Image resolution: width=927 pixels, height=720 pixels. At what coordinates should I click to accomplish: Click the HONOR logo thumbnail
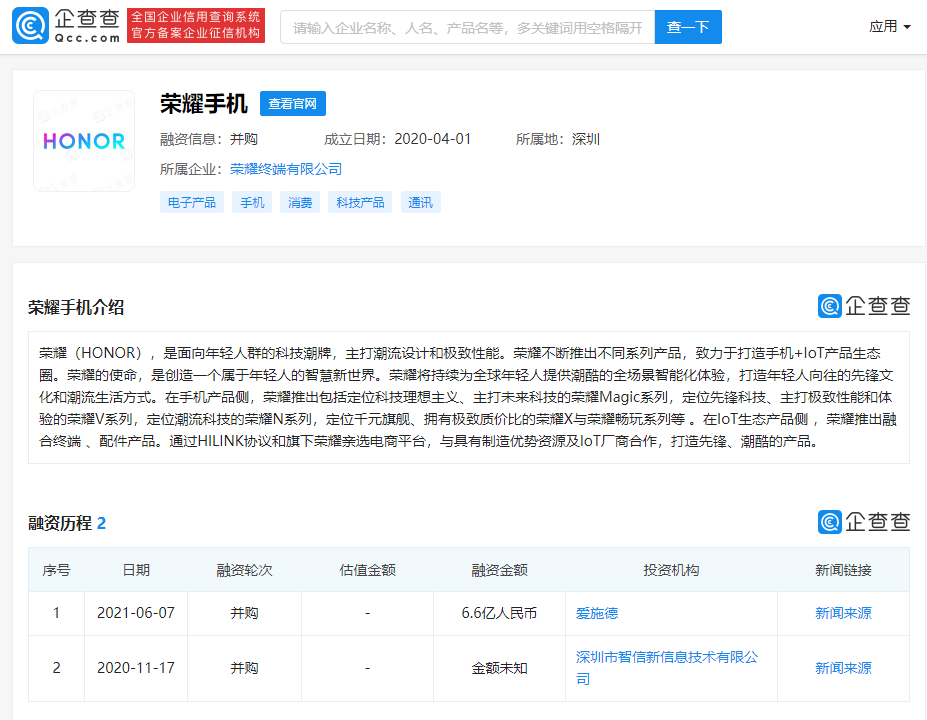(x=84, y=141)
